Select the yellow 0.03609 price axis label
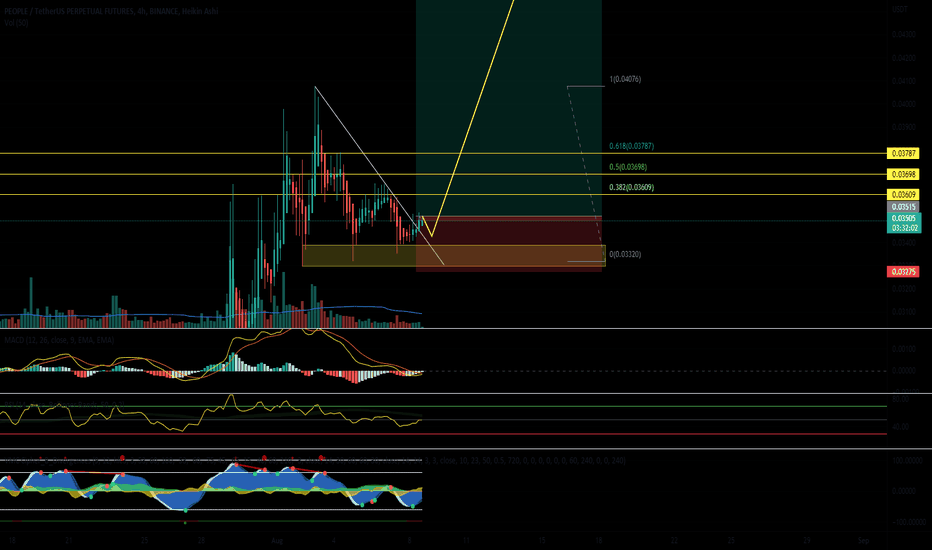This screenshot has height=550, width=932. pyautogui.click(x=903, y=194)
